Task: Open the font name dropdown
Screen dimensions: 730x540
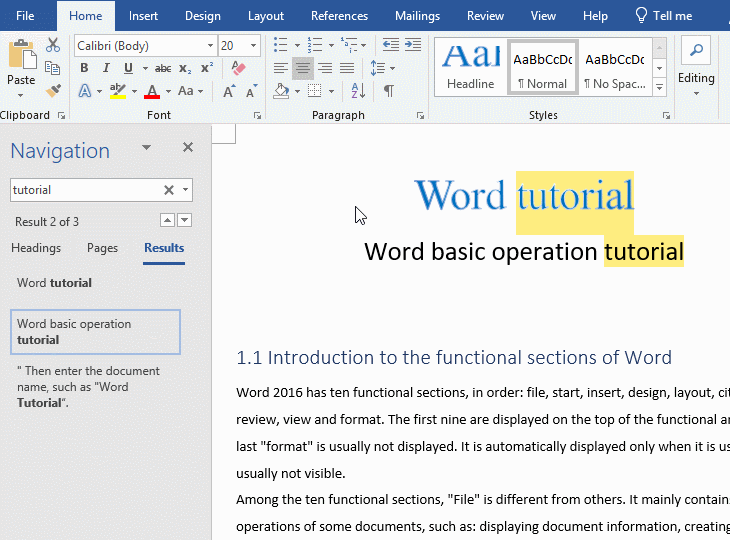Action: coord(210,46)
